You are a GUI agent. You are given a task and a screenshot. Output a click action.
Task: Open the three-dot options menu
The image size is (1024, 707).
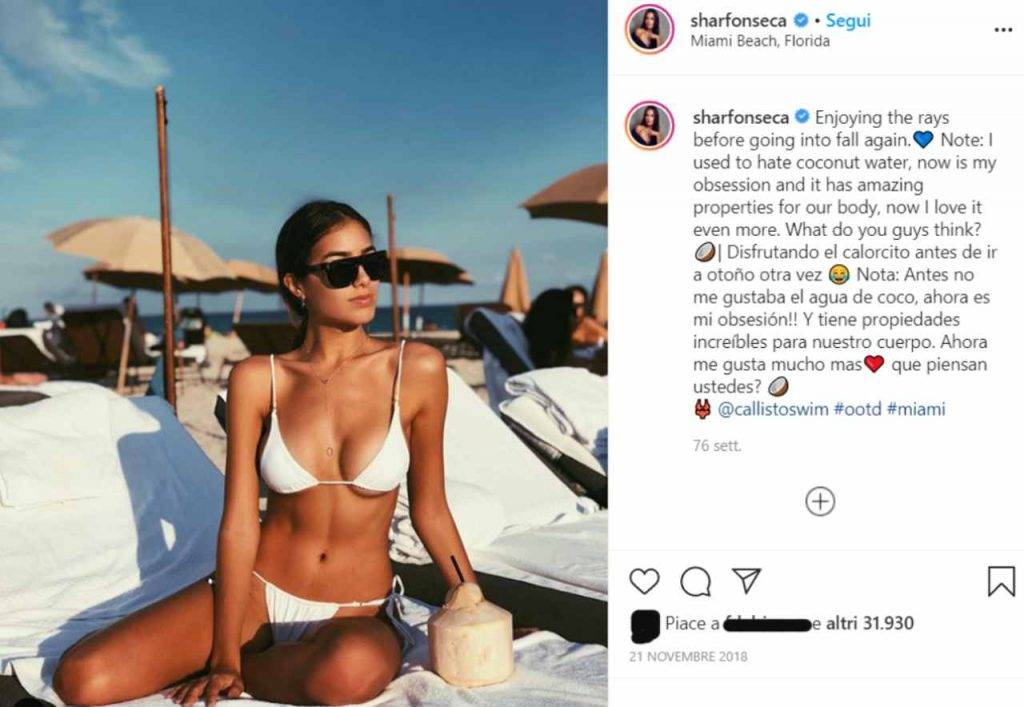(1002, 31)
